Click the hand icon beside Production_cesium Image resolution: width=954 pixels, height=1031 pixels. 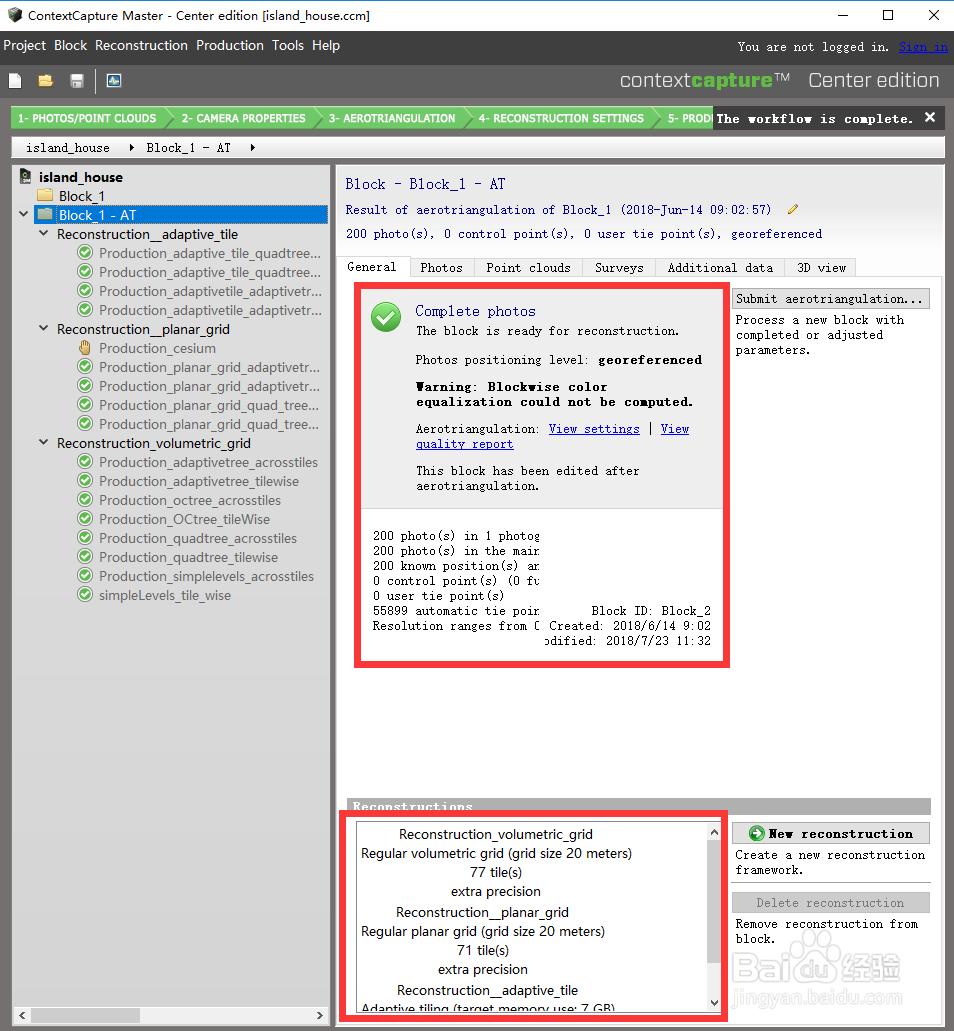85,348
